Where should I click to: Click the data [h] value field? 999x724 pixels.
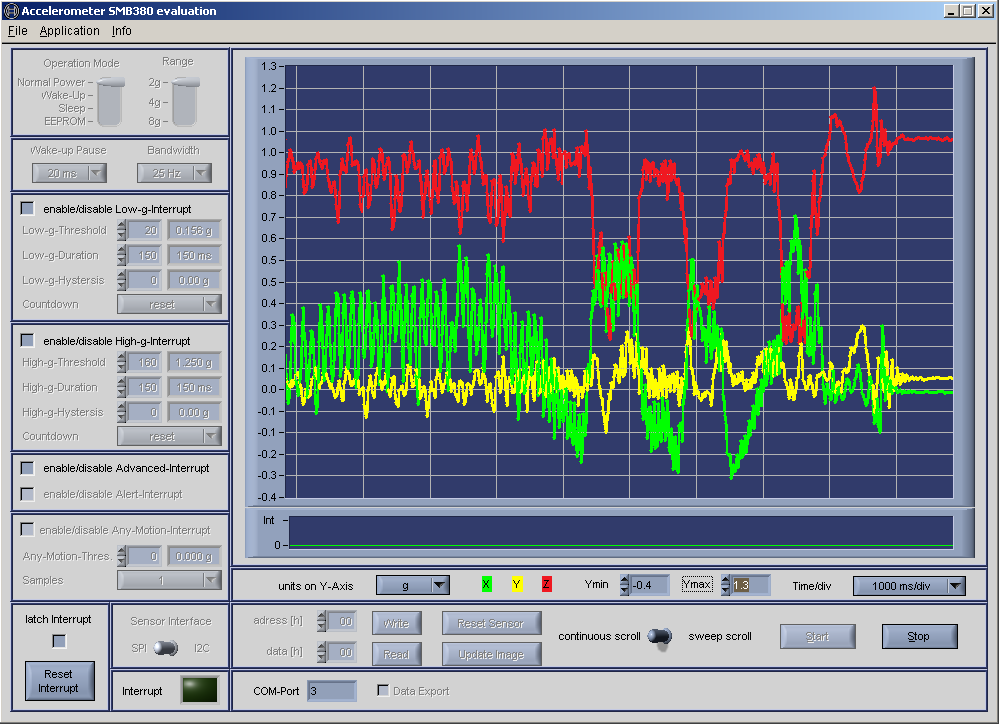(341, 651)
